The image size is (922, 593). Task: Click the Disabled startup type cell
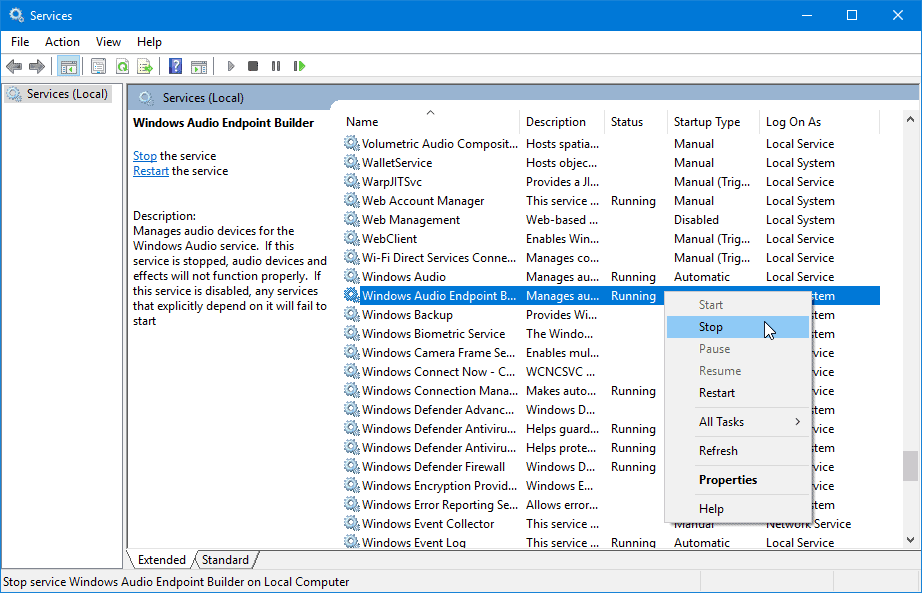coord(696,219)
